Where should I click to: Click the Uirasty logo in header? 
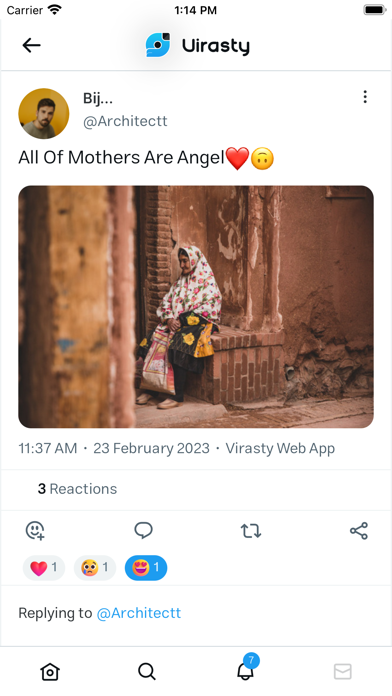click(198, 45)
